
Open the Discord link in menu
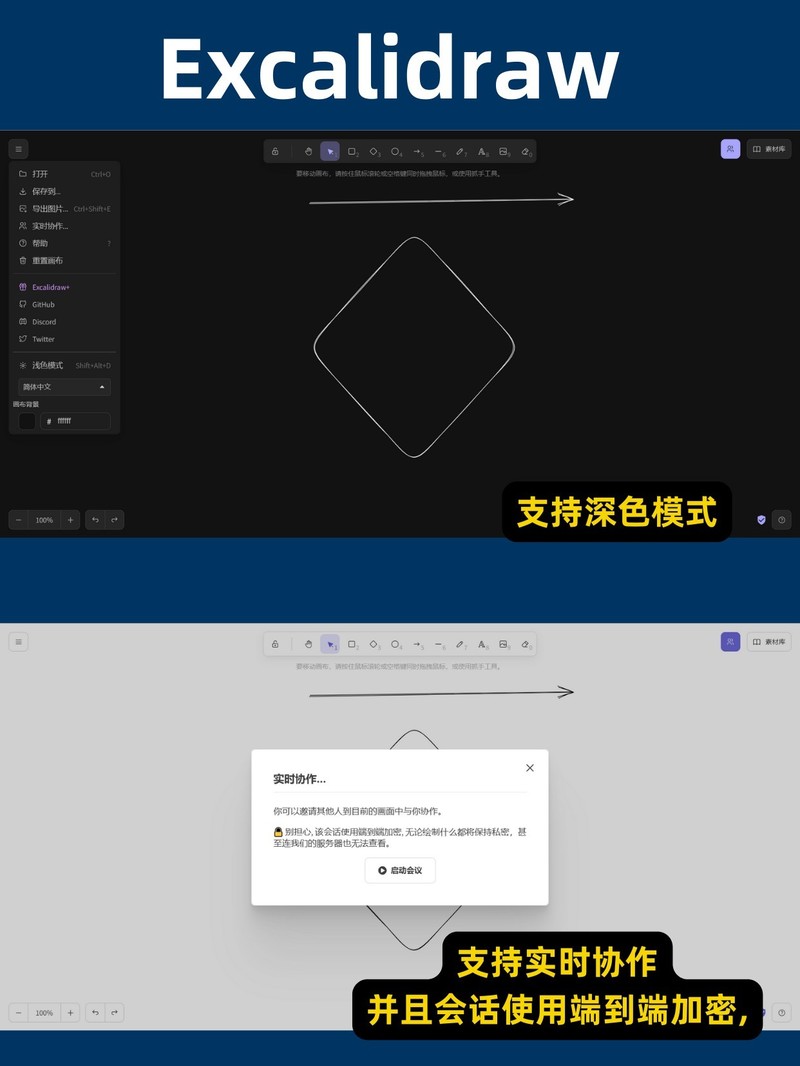point(65,322)
